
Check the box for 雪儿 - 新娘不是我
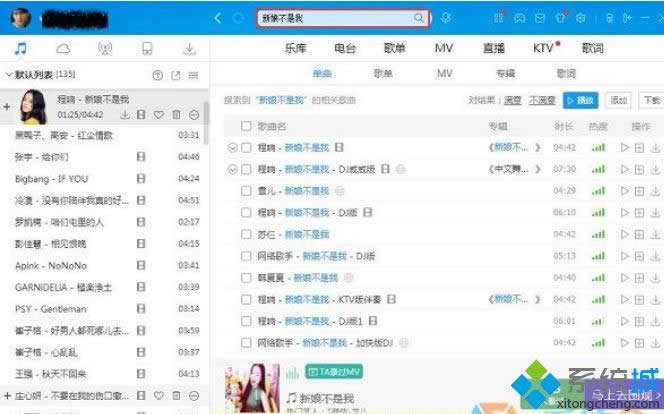click(246, 190)
